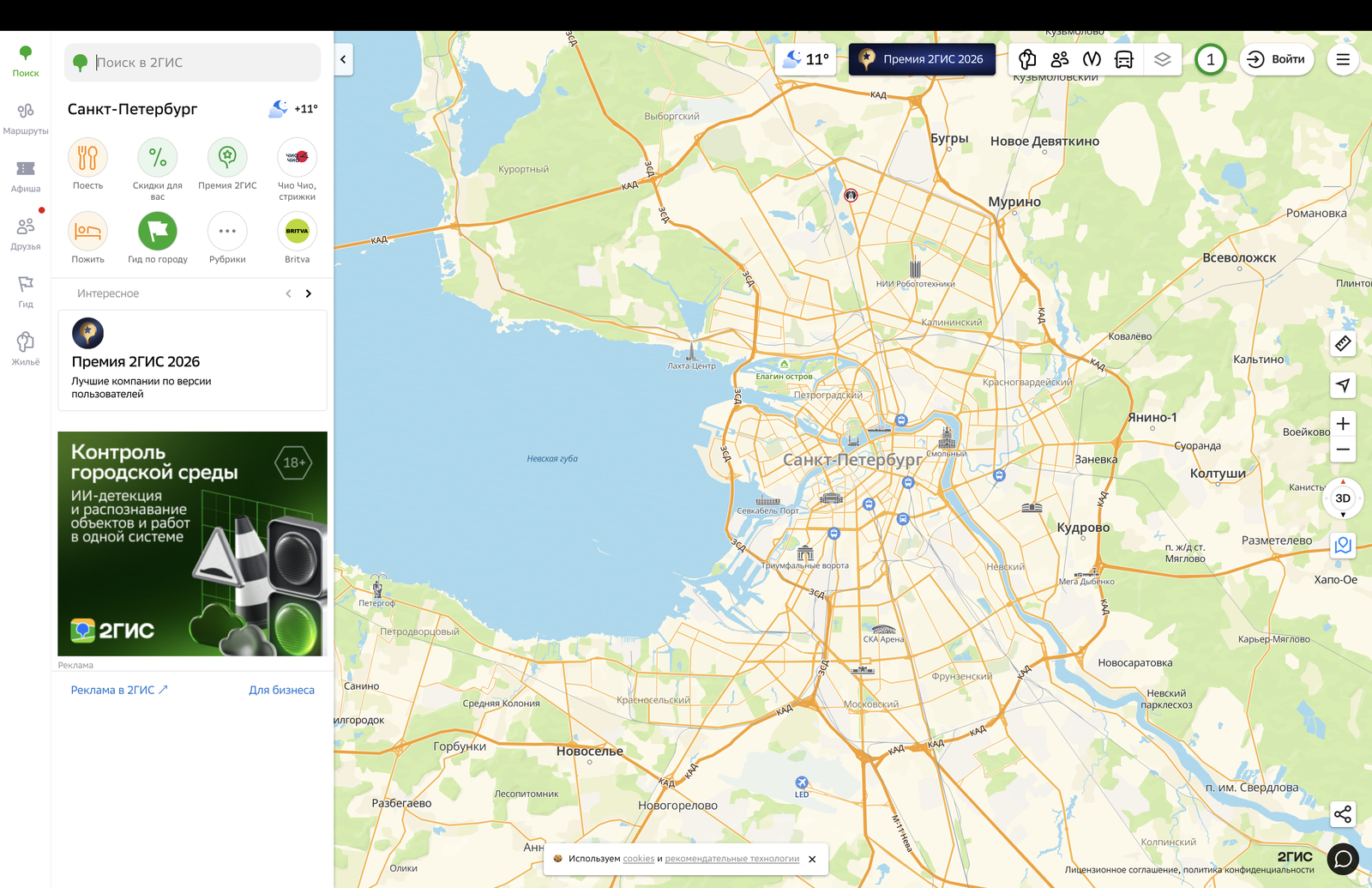Open the sidebar weather indicator +11°

coord(293,109)
